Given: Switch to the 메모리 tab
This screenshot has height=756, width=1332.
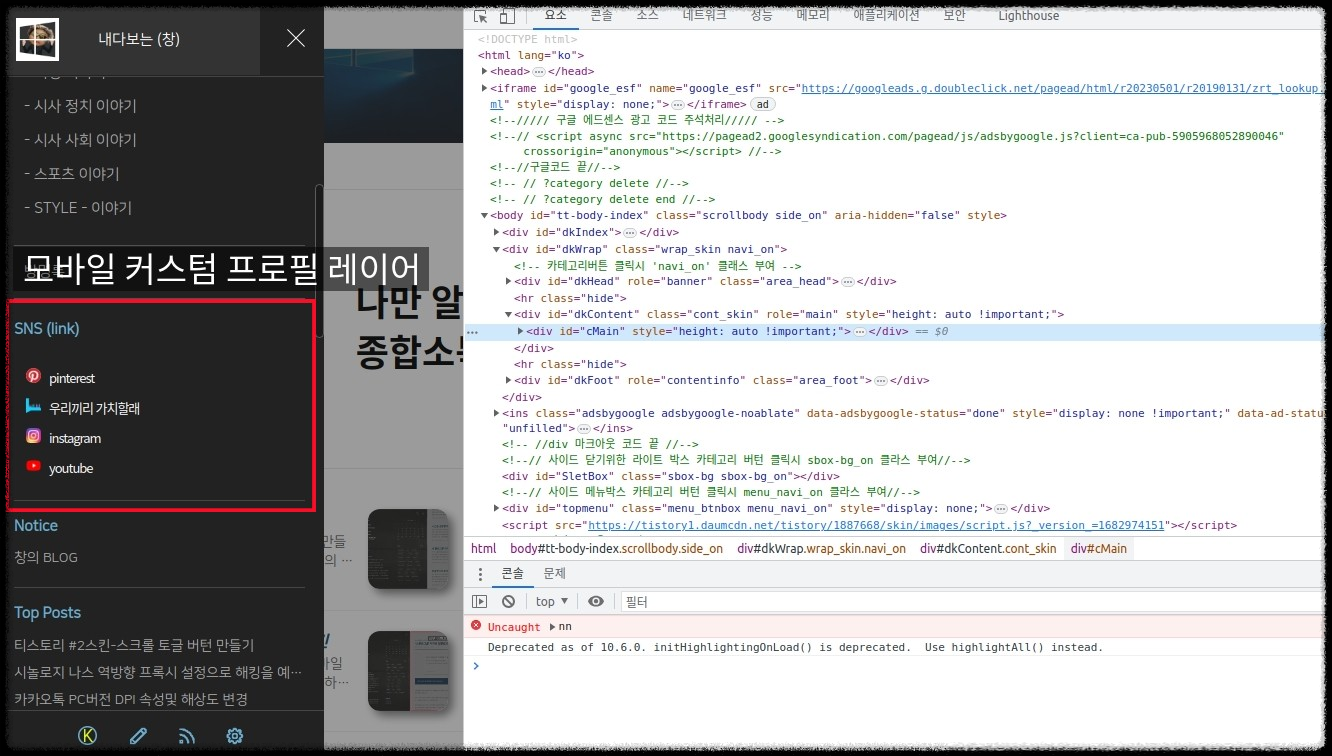Looking at the screenshot, I should pyautogui.click(x=813, y=15).
